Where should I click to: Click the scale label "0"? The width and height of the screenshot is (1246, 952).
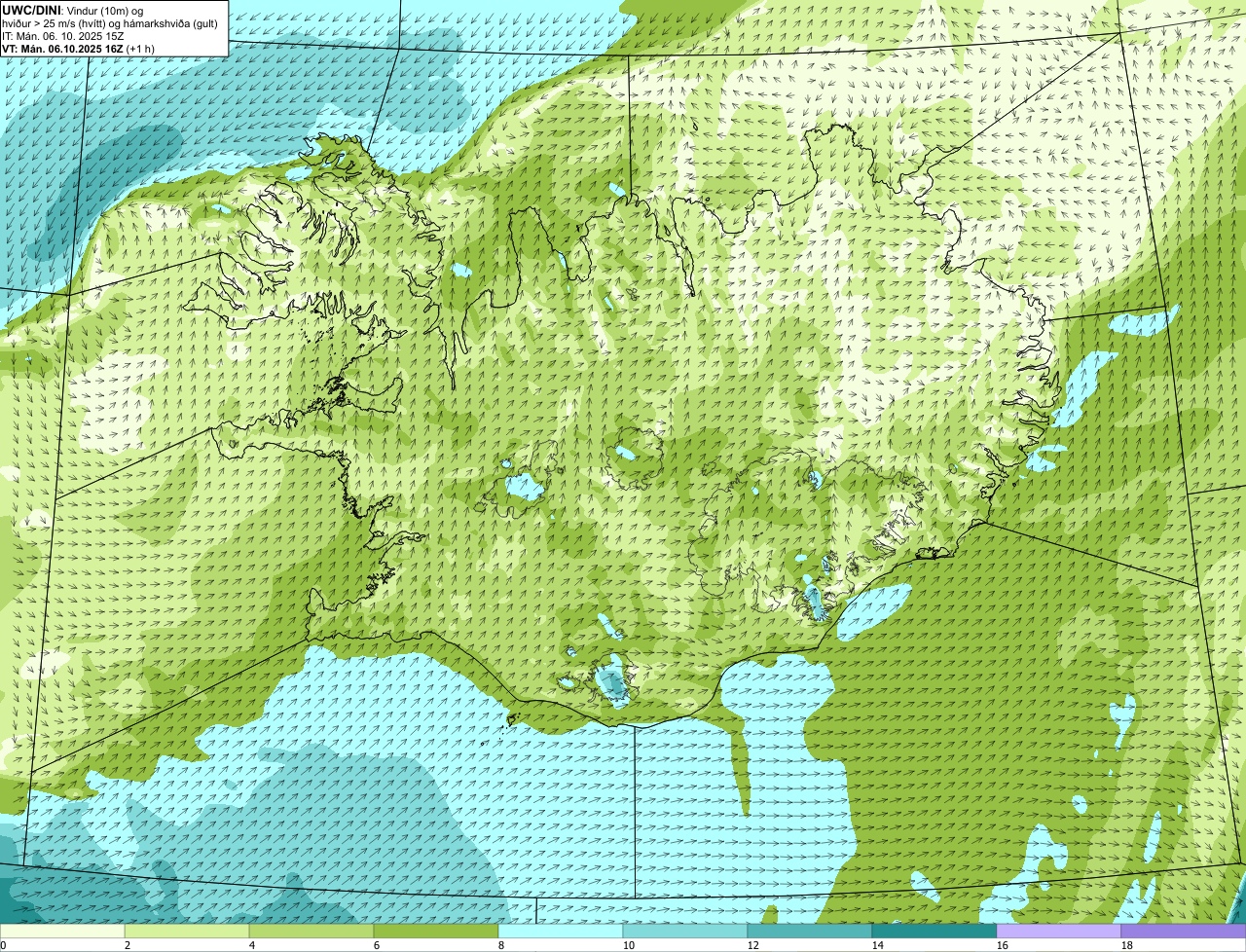click(x=3, y=945)
